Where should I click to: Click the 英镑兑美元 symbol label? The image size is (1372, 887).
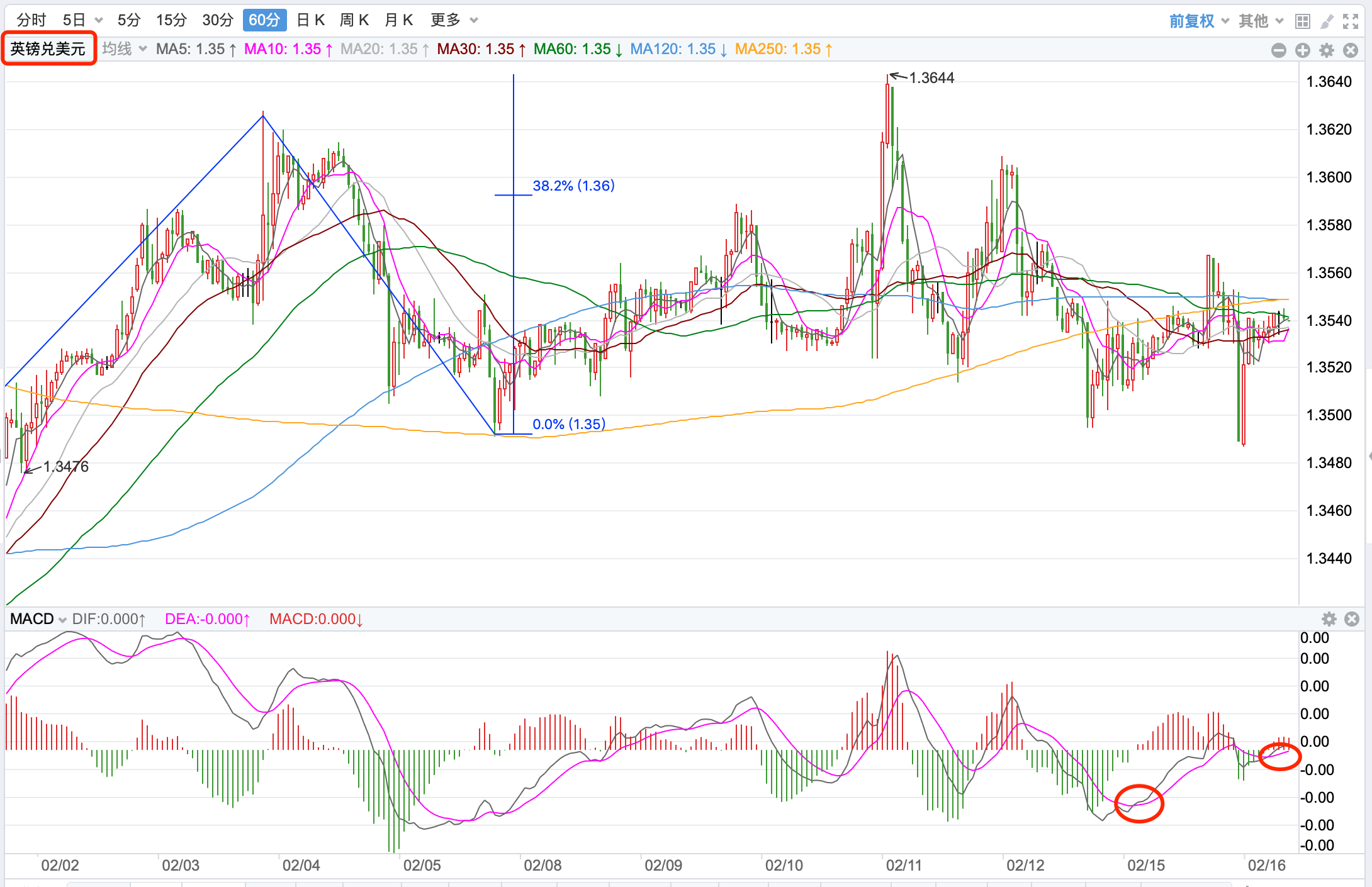(48, 49)
